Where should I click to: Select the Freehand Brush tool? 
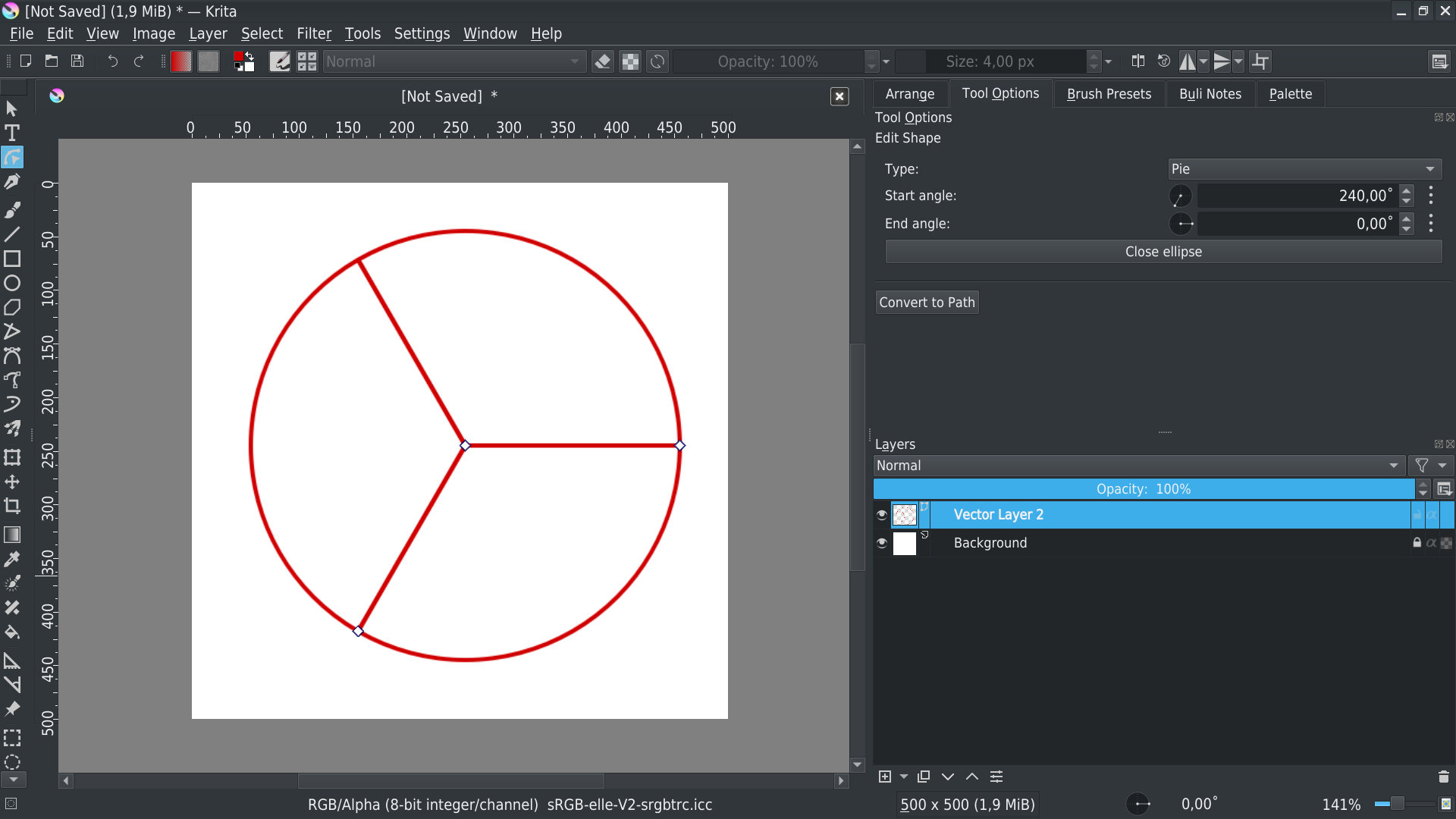[x=12, y=209]
